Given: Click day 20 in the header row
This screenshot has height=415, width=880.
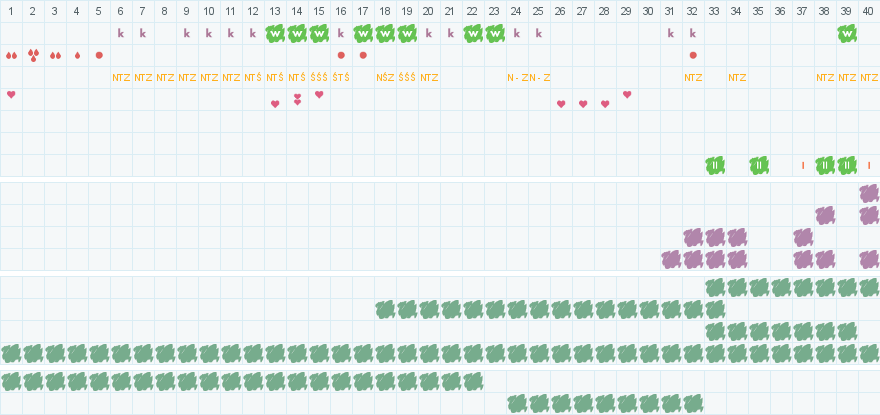Looking at the screenshot, I should point(428,10).
